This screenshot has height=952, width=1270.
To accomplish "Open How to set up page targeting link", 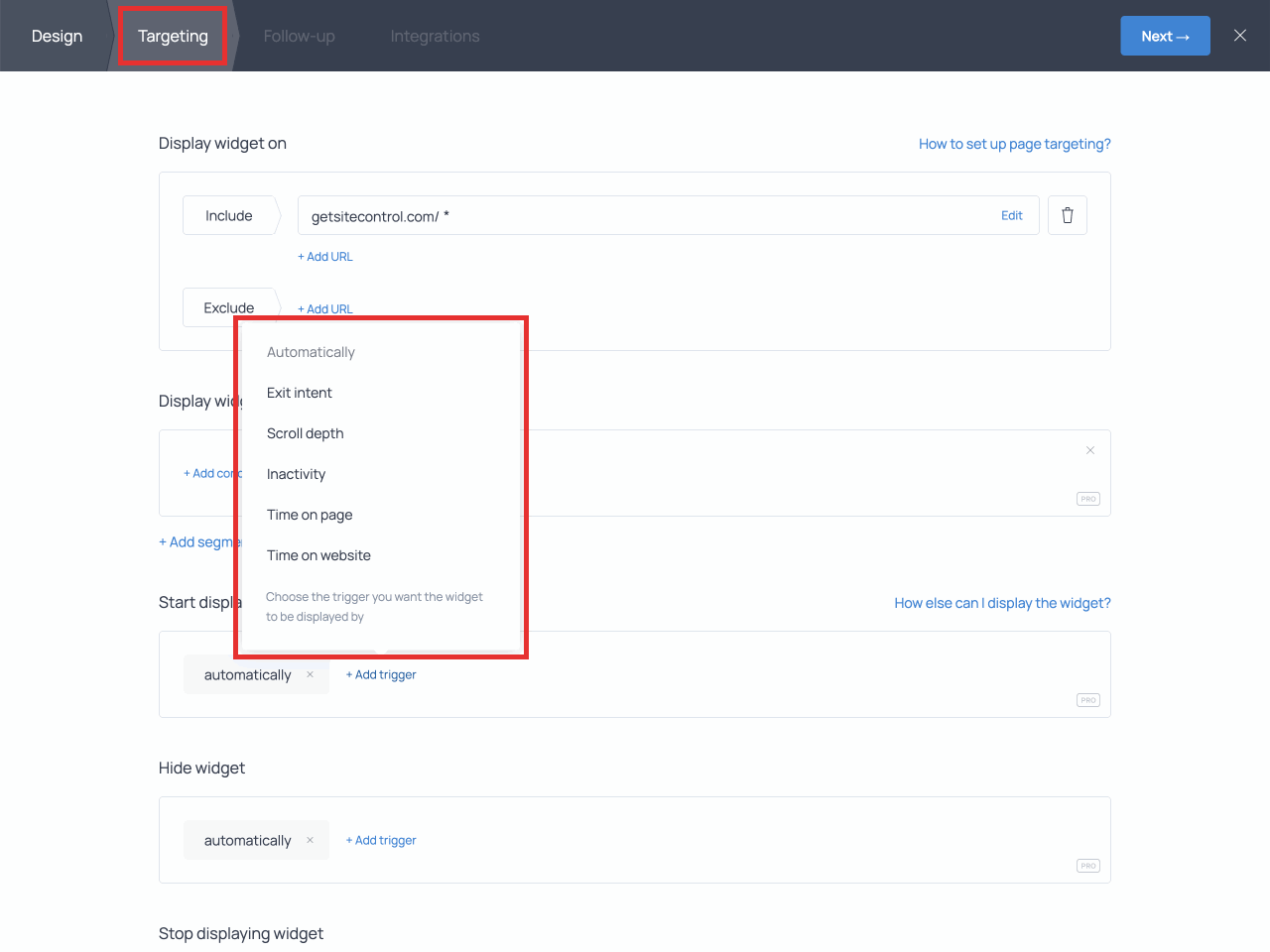I will pyautogui.click(x=1014, y=144).
